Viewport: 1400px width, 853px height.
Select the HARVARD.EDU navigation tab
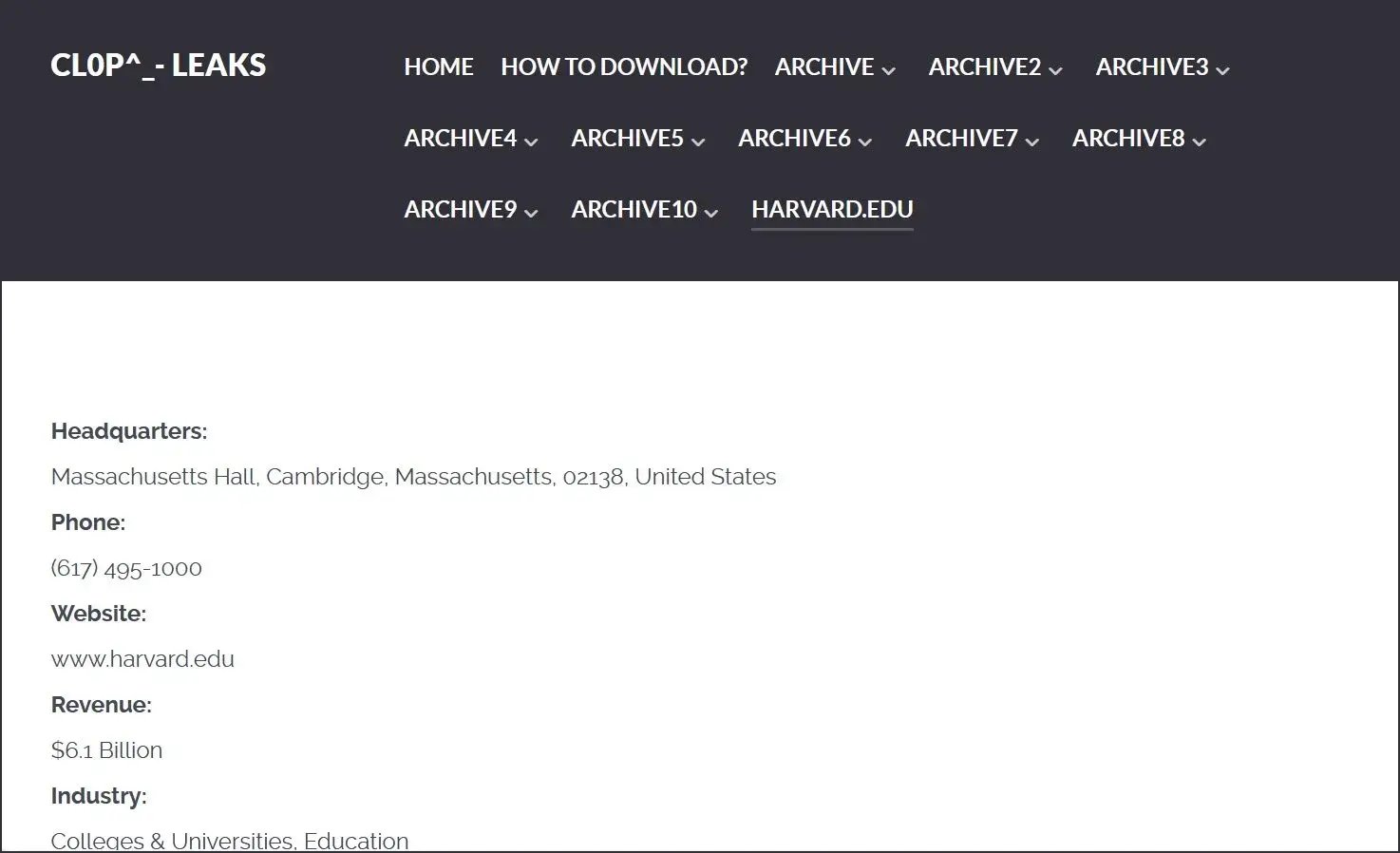pos(832,210)
